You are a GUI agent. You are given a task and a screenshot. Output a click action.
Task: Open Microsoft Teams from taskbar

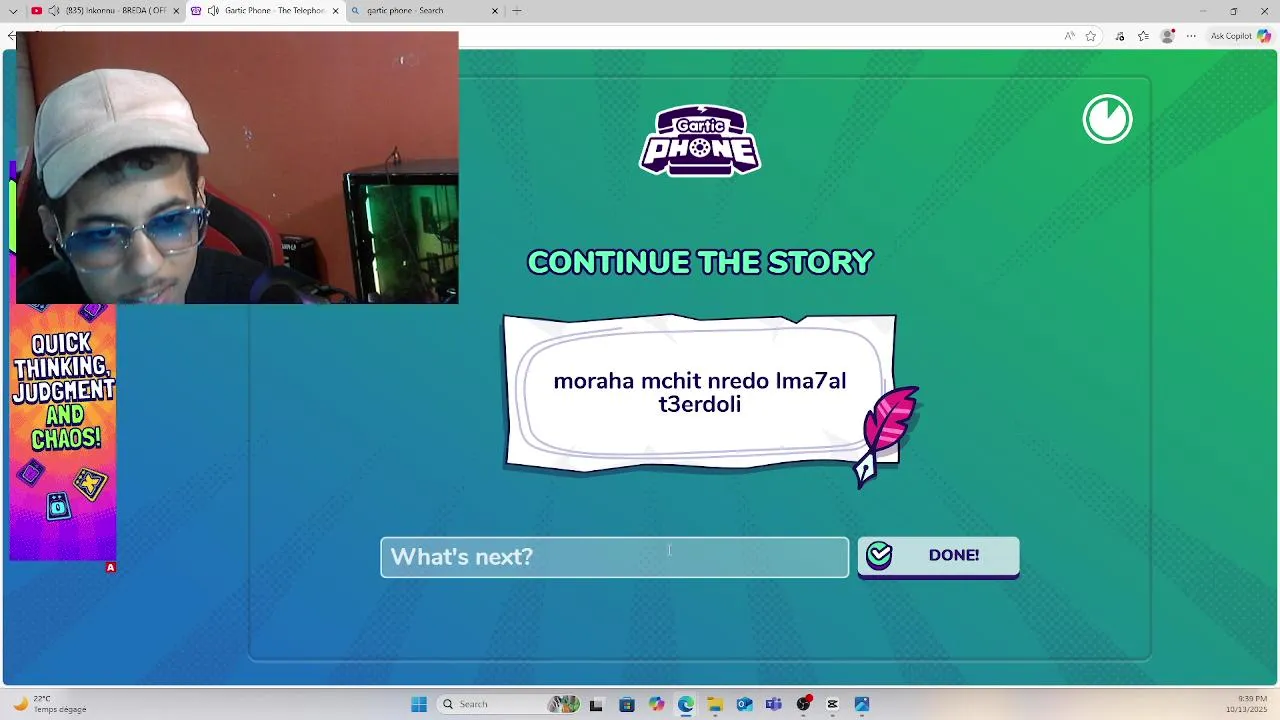(x=773, y=704)
